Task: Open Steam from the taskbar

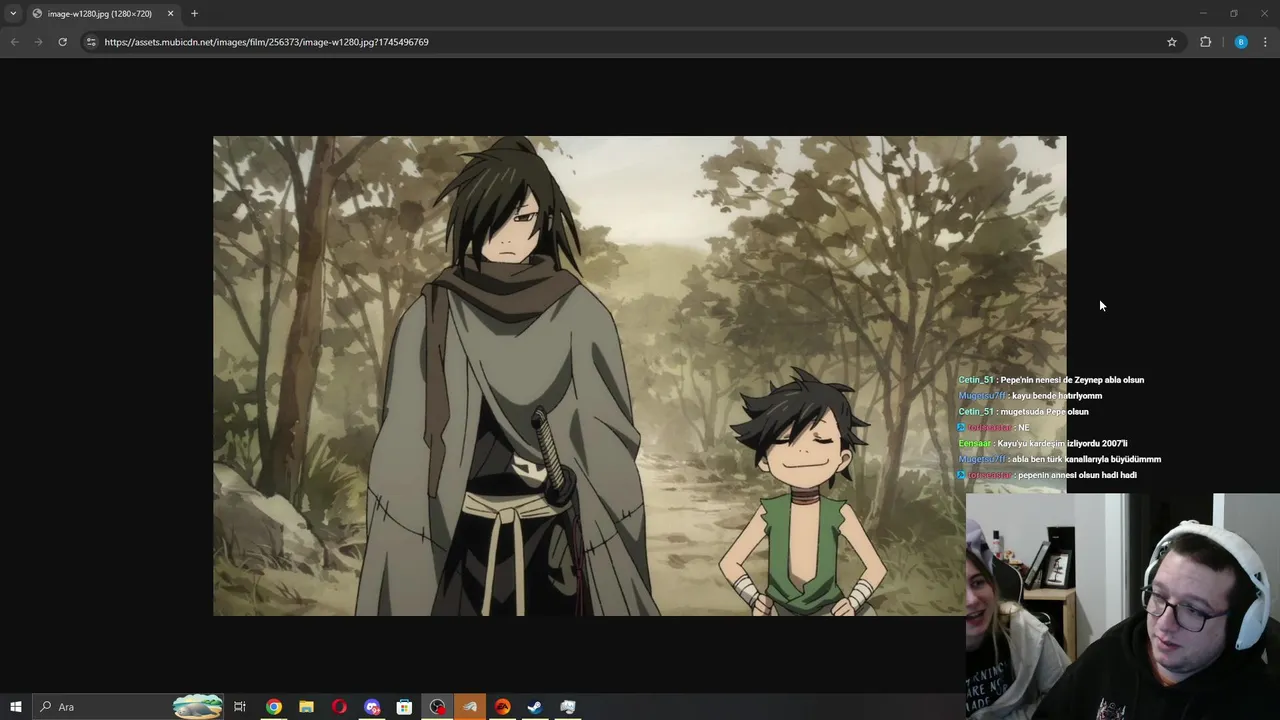Action: [x=535, y=707]
